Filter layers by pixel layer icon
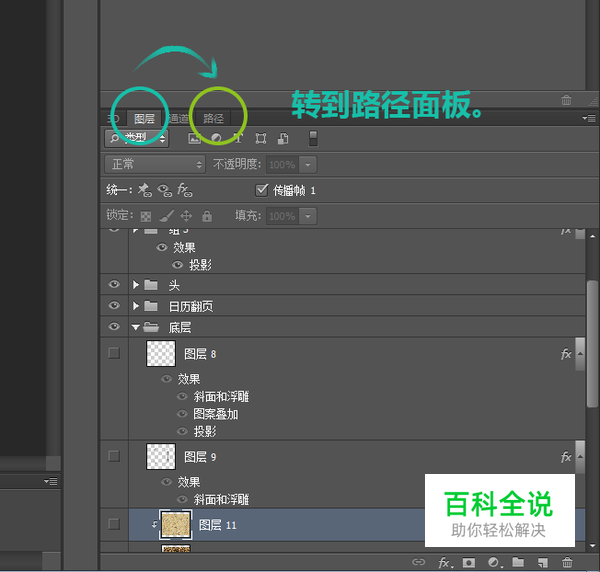This screenshot has width=600, height=572. click(194, 139)
